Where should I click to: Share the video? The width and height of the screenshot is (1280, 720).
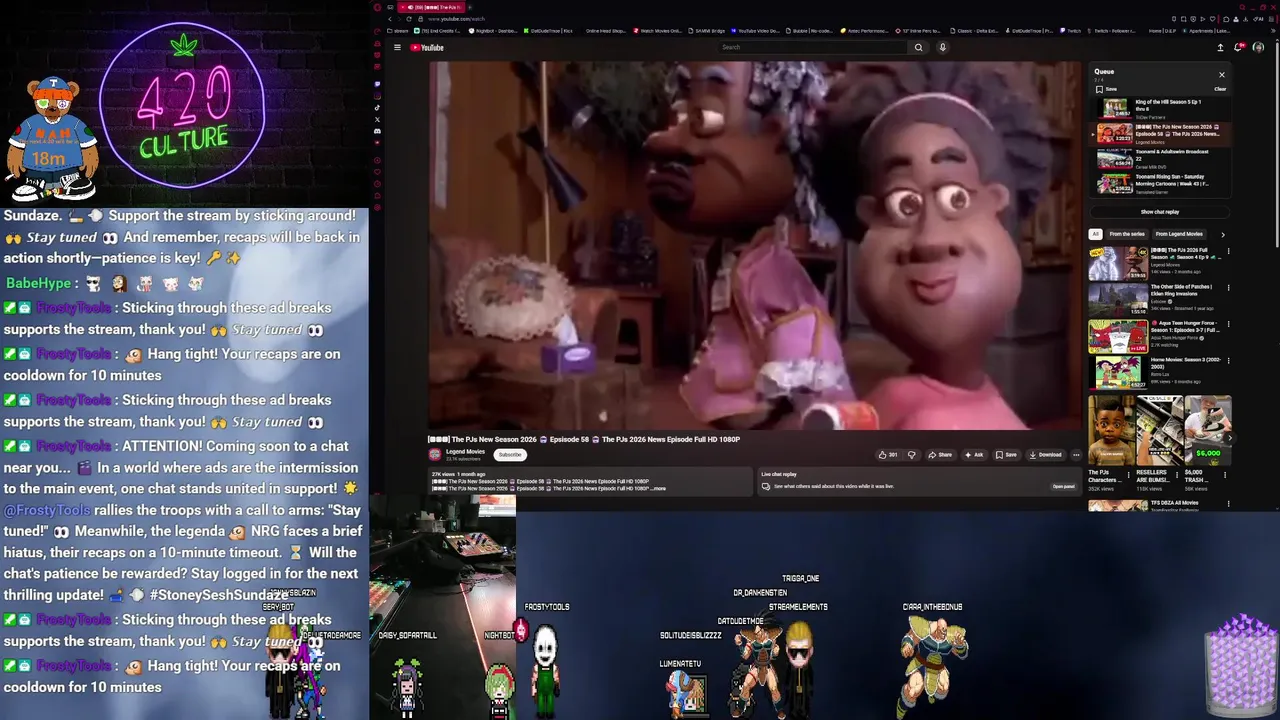point(940,455)
